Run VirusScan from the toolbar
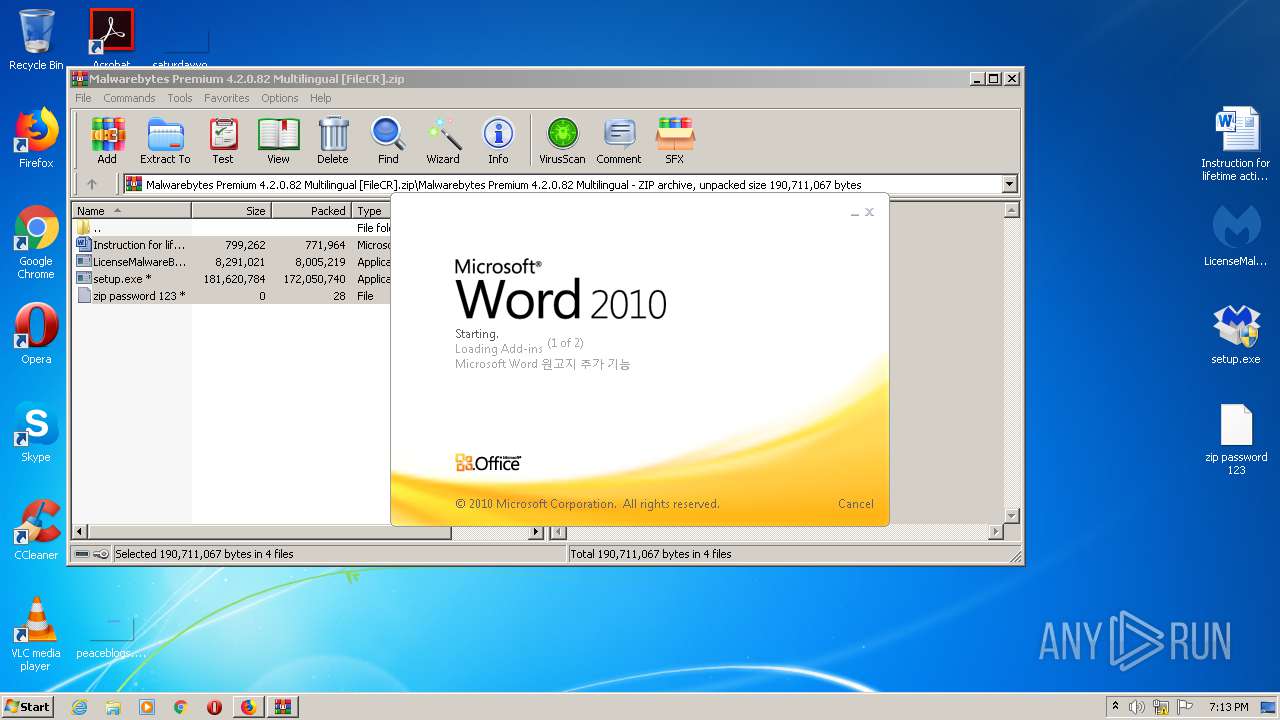Screen dimensions: 1280x720 (x=562, y=140)
